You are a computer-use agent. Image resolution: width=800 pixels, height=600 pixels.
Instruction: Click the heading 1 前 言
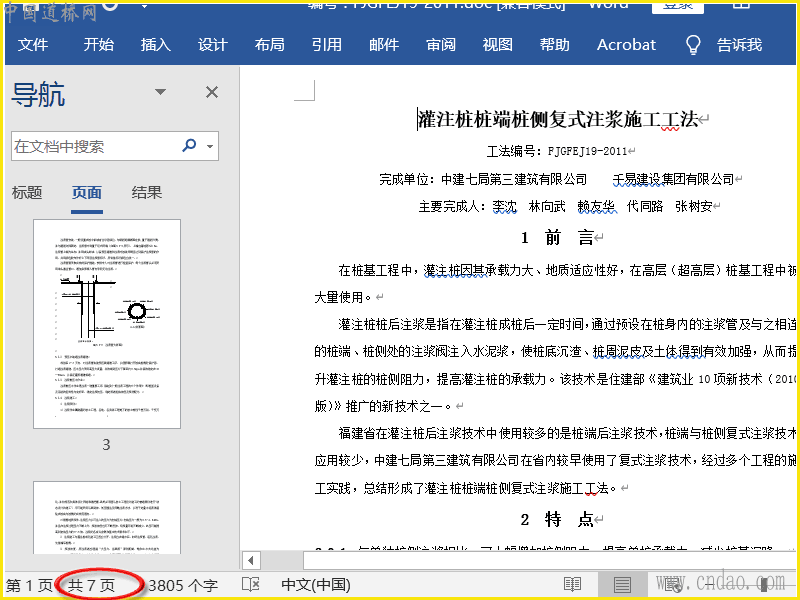(x=557, y=237)
